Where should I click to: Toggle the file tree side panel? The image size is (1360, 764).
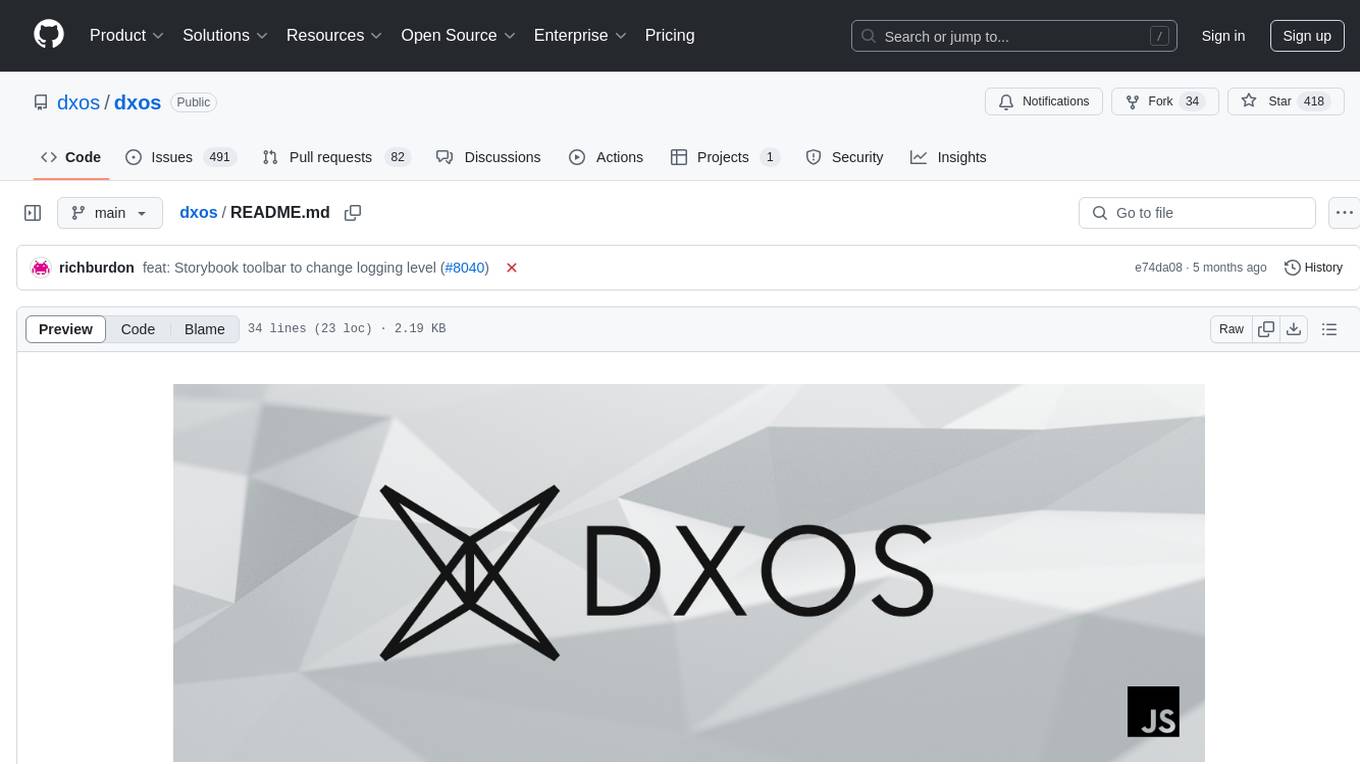coord(33,213)
